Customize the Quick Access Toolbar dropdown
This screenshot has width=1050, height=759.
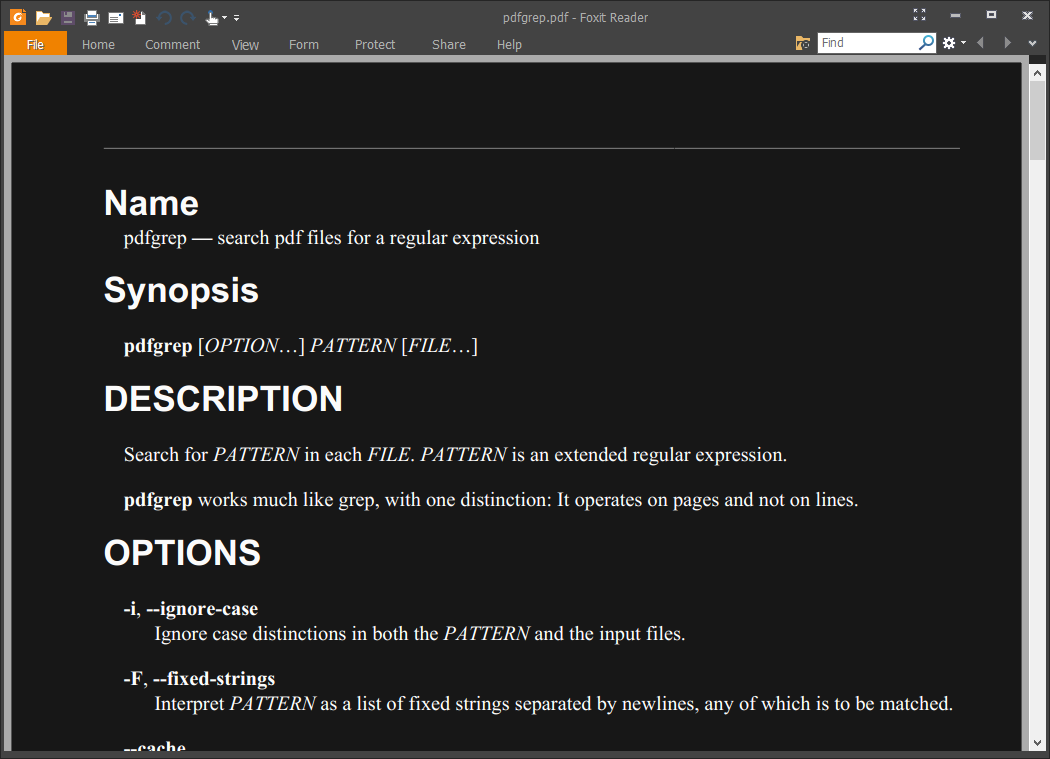236,18
